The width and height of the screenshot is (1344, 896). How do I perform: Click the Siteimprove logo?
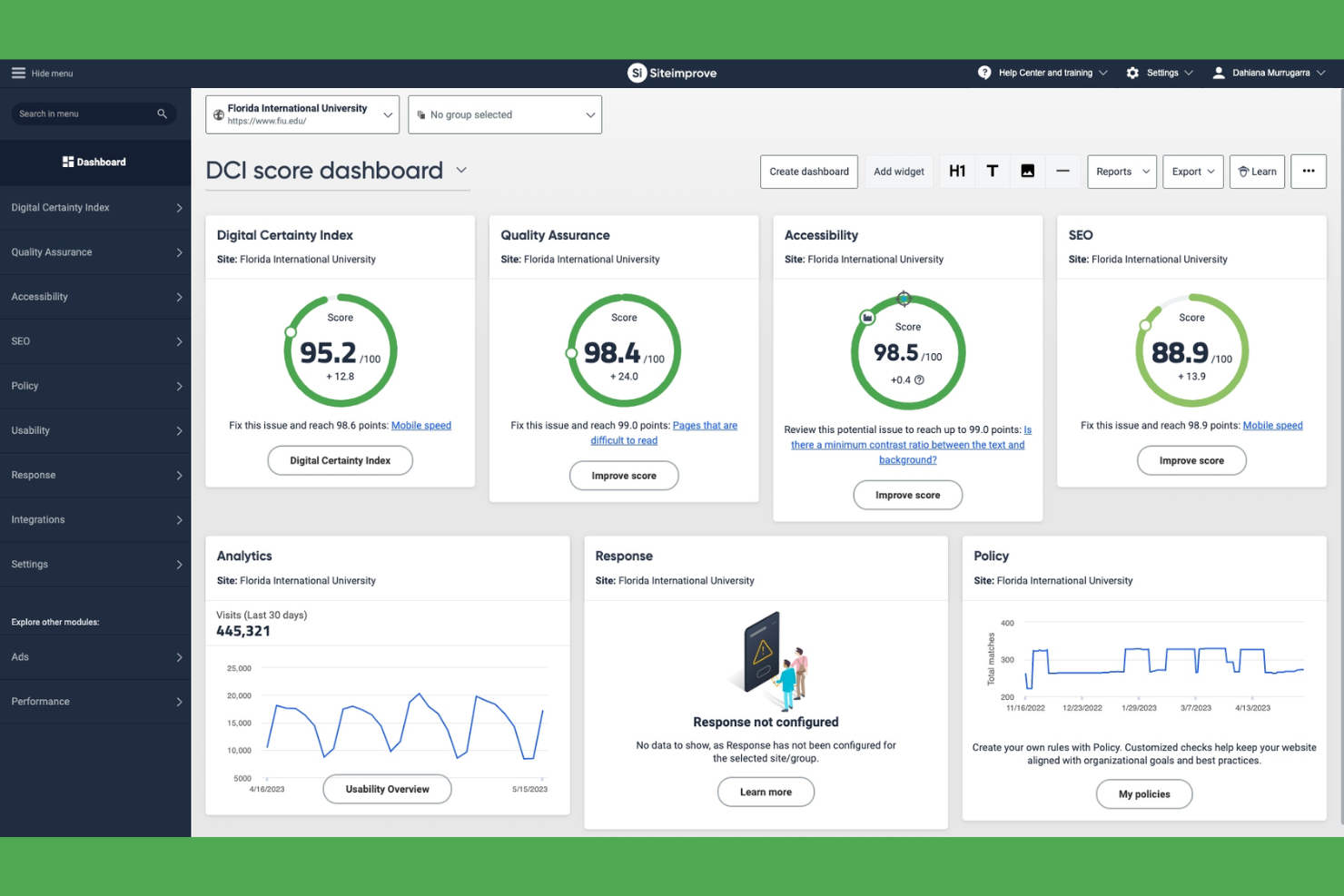click(672, 73)
